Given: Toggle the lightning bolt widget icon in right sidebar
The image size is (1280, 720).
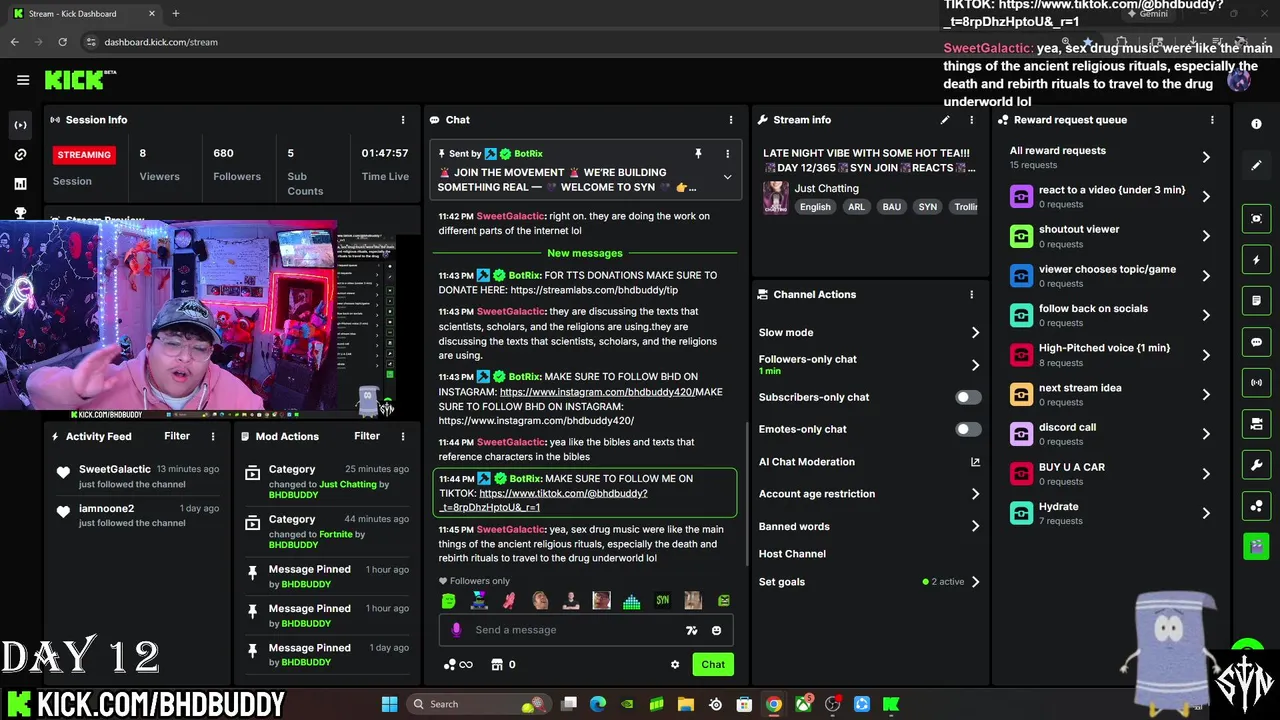Looking at the screenshot, I should (x=1256, y=260).
